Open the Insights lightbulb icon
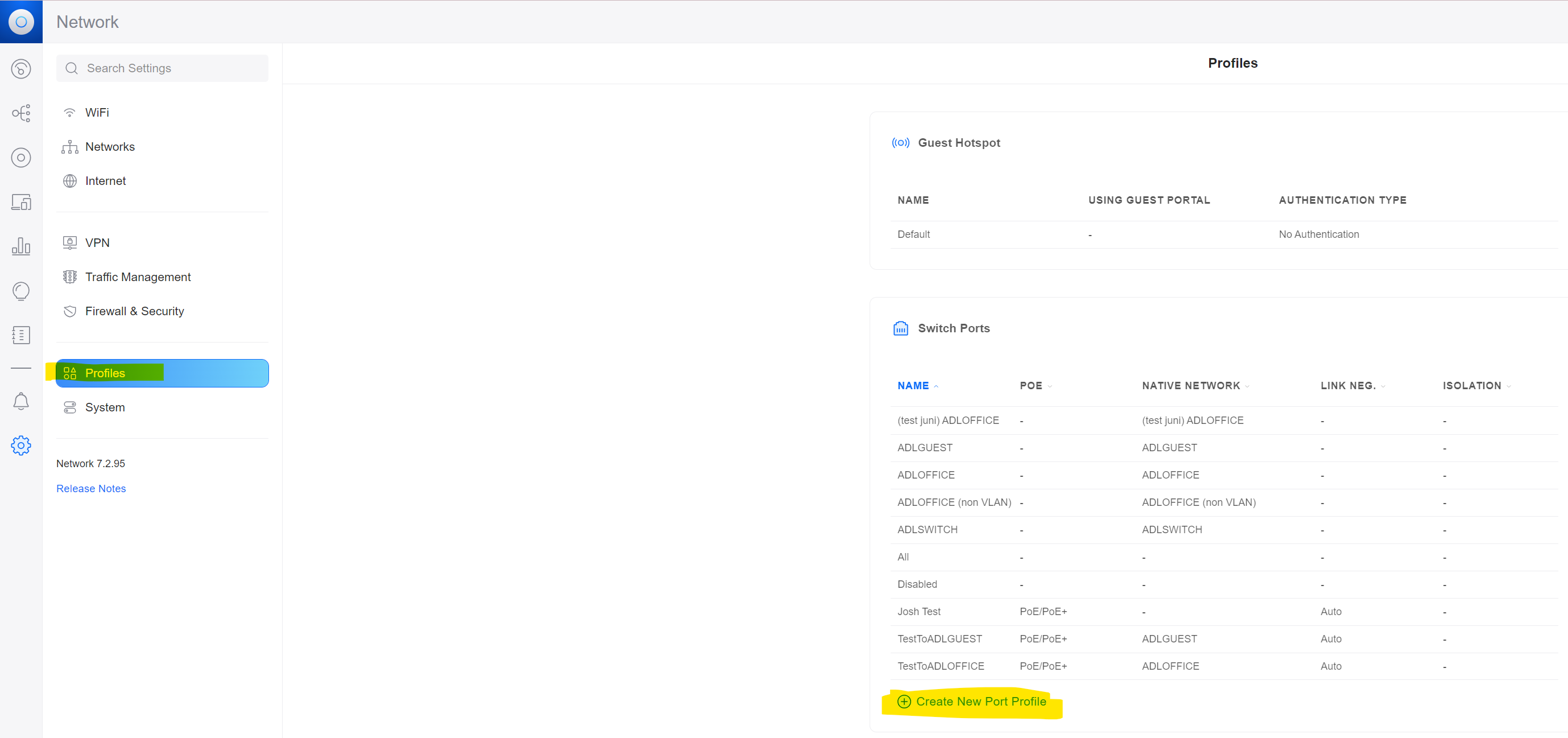 20,291
